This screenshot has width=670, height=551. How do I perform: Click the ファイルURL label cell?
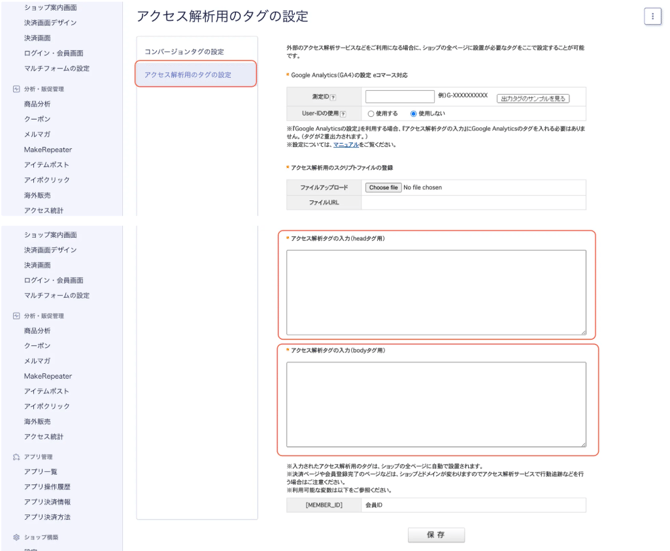coord(324,202)
